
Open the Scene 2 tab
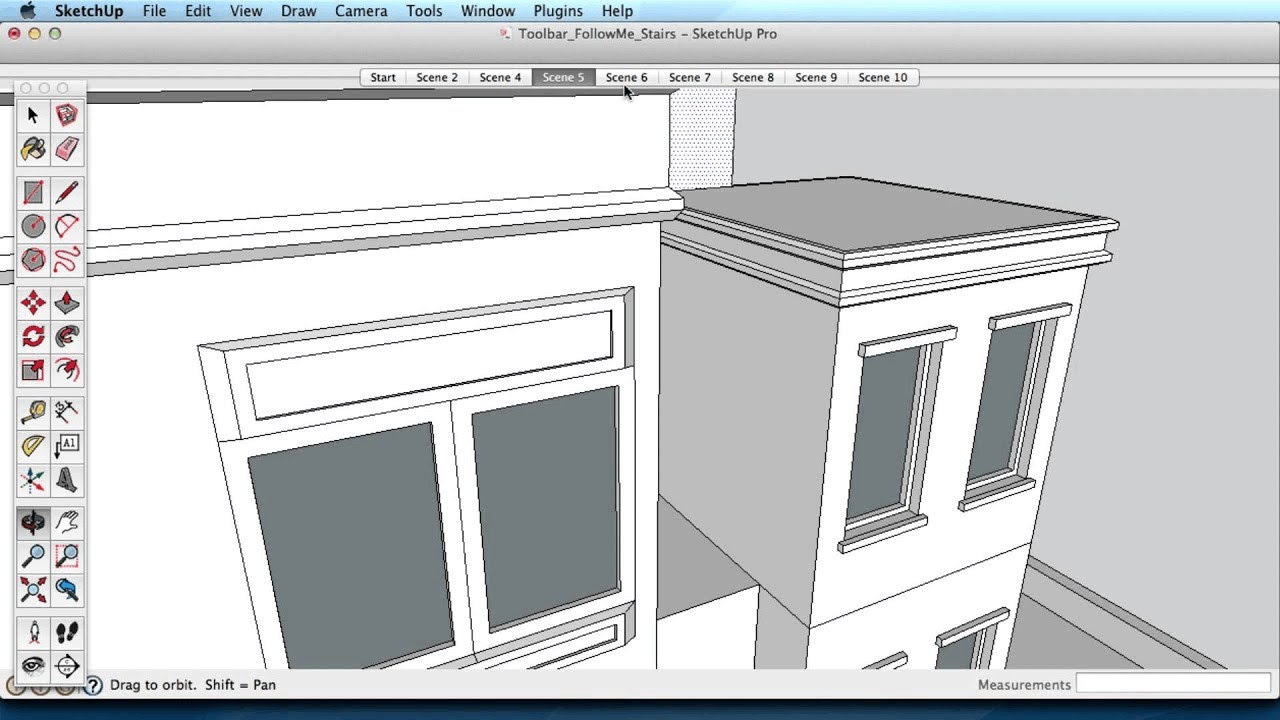point(437,77)
